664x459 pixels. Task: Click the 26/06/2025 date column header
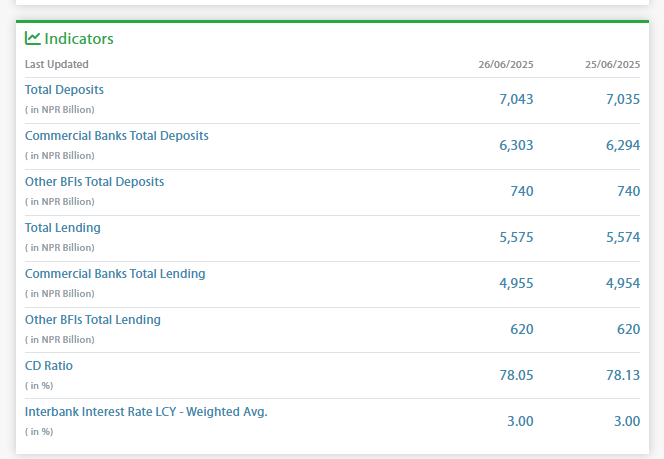point(505,65)
